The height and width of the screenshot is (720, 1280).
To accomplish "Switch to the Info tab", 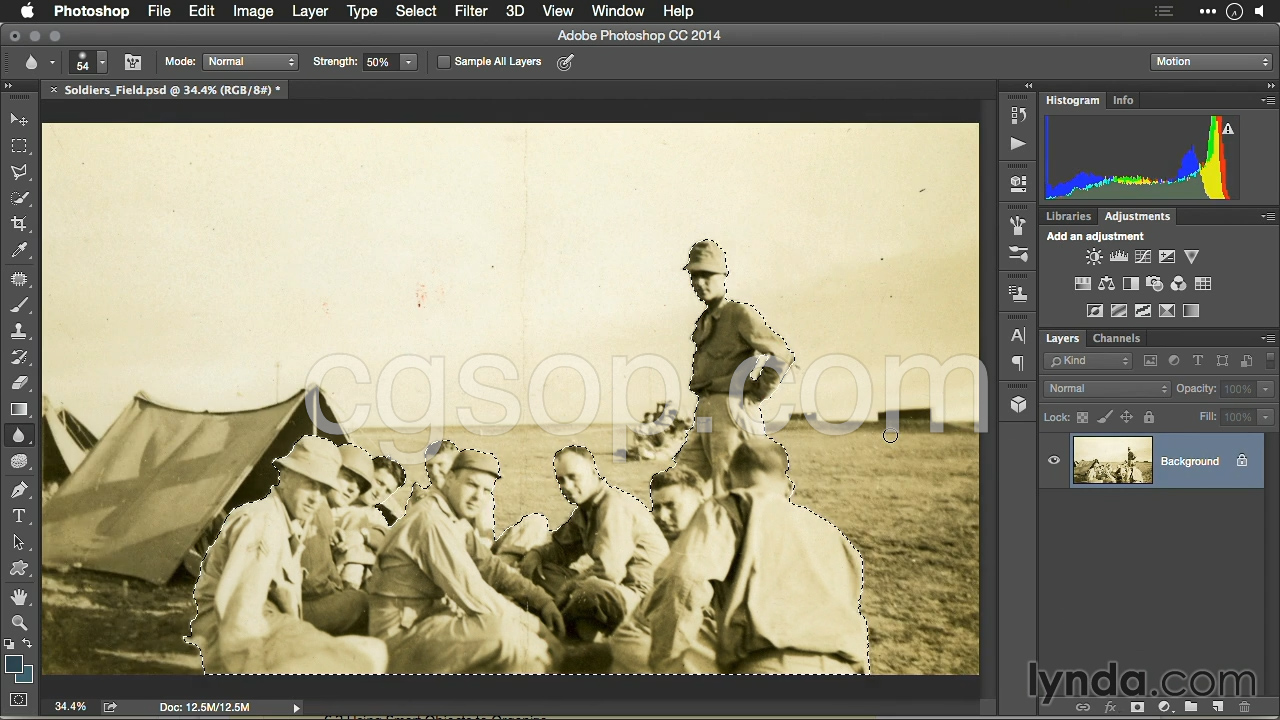I will tap(1123, 100).
